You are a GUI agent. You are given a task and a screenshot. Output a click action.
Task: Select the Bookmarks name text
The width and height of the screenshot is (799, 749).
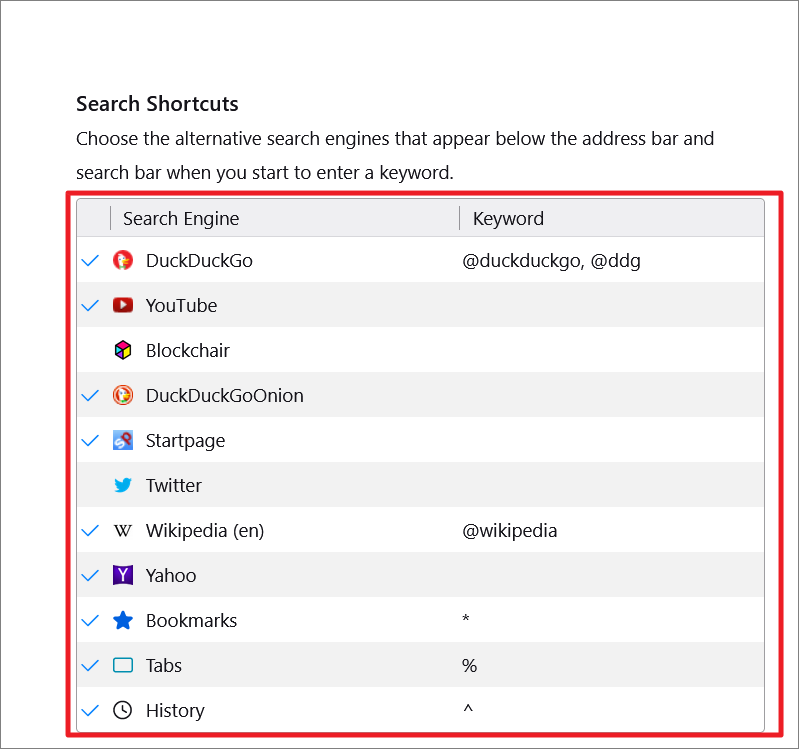(192, 621)
